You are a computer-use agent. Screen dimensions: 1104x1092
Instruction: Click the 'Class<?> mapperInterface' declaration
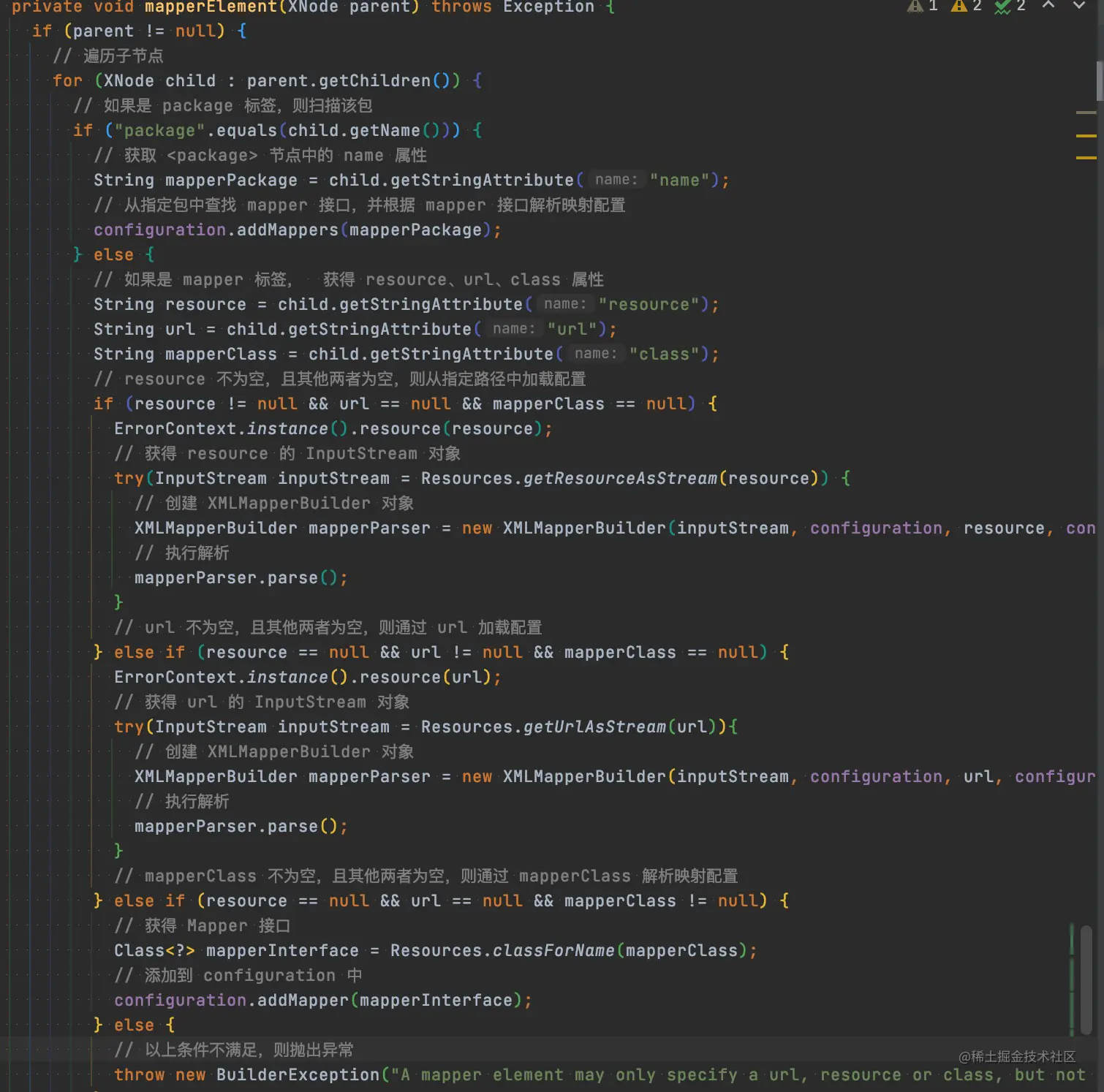pos(236,950)
